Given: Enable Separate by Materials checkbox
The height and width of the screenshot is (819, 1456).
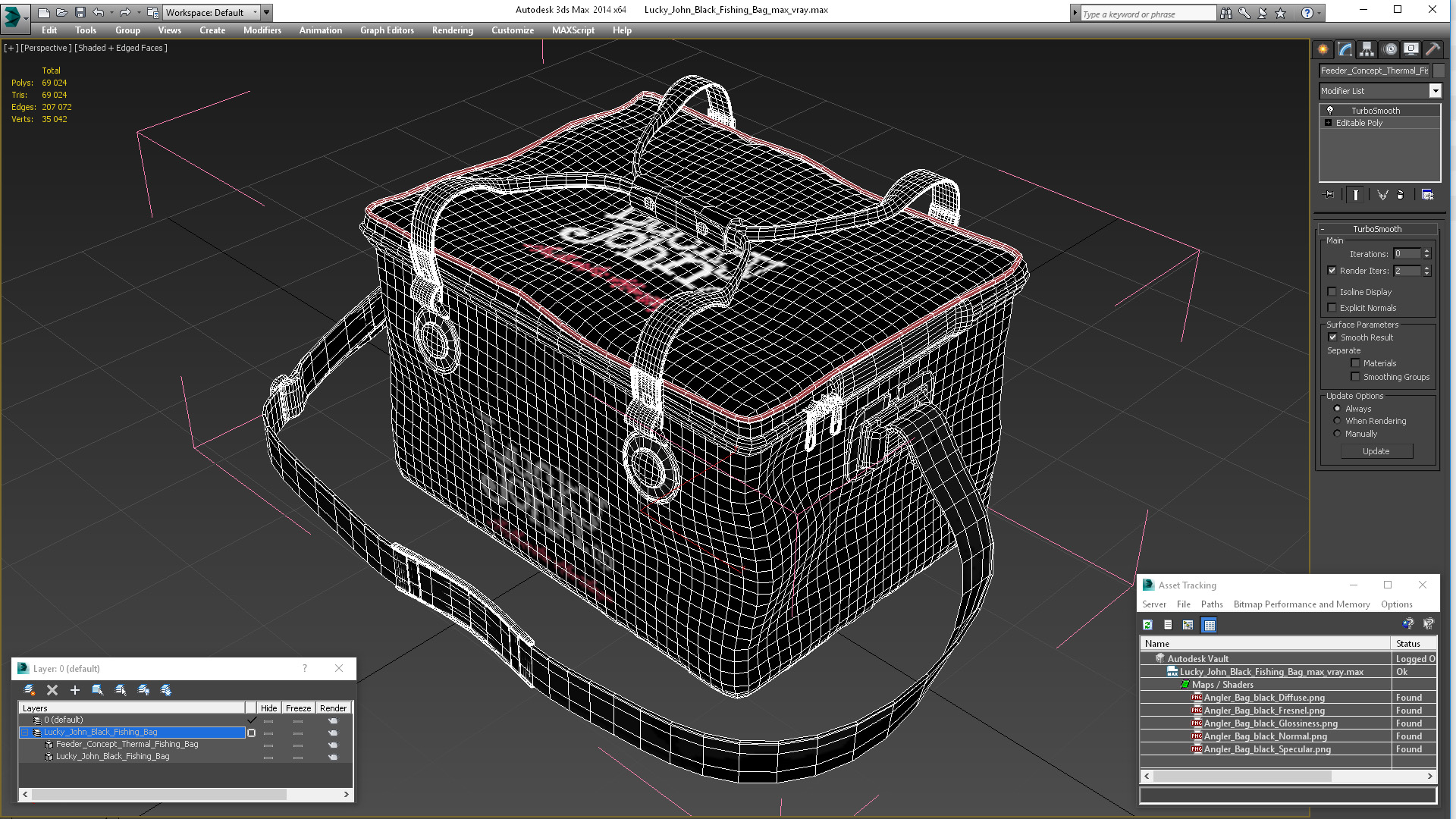Looking at the screenshot, I should (x=1355, y=363).
